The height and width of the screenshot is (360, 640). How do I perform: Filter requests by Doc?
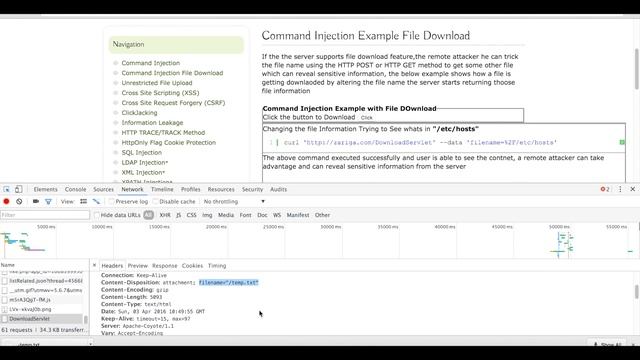[262, 215]
